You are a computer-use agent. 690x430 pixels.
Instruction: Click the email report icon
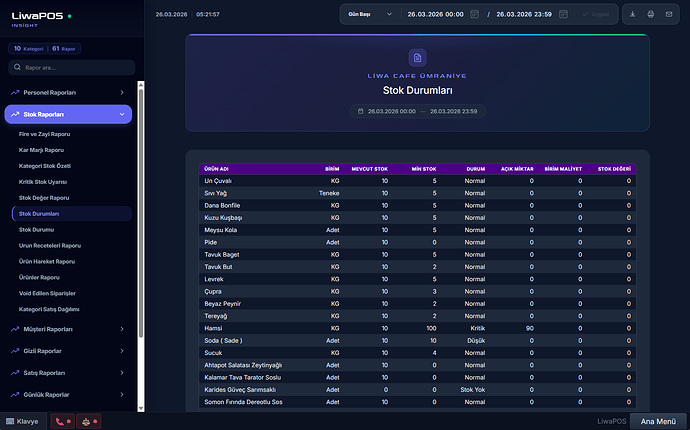[670, 15]
